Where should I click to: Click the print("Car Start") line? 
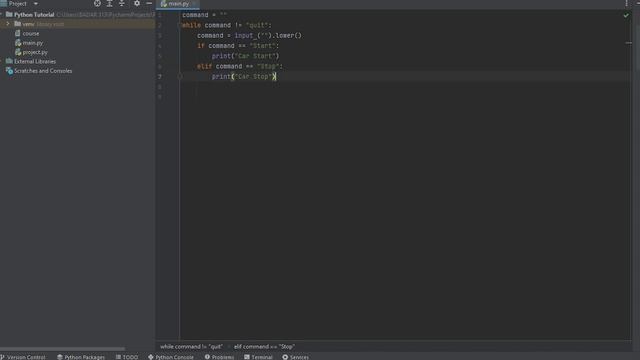[x=245, y=56]
